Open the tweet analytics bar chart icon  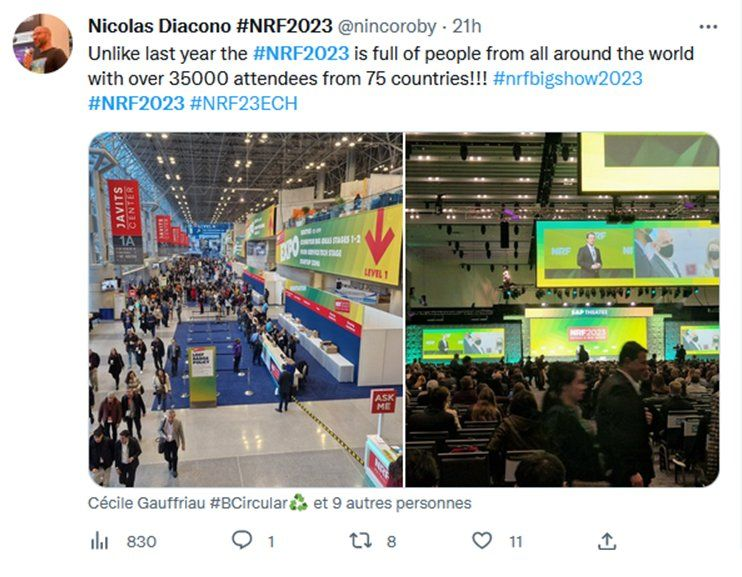coord(99,541)
